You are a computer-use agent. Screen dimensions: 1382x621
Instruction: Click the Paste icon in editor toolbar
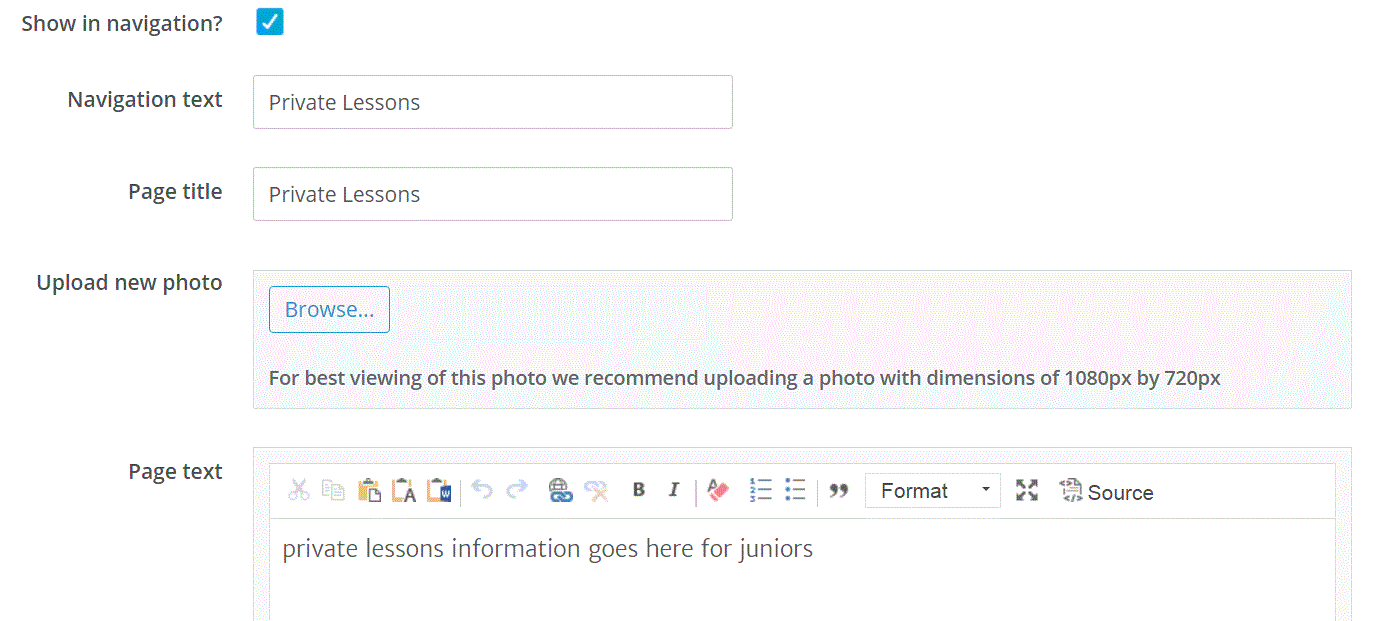tap(369, 491)
